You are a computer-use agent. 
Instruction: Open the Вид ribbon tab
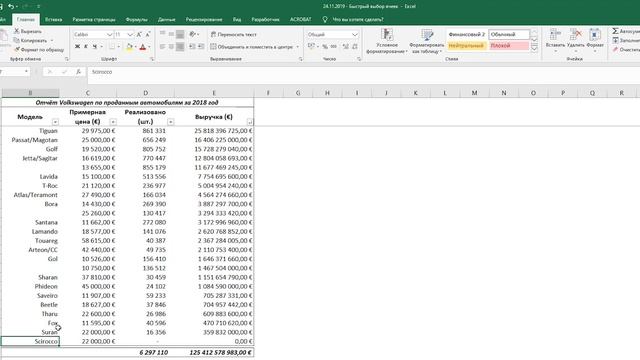coord(237,19)
